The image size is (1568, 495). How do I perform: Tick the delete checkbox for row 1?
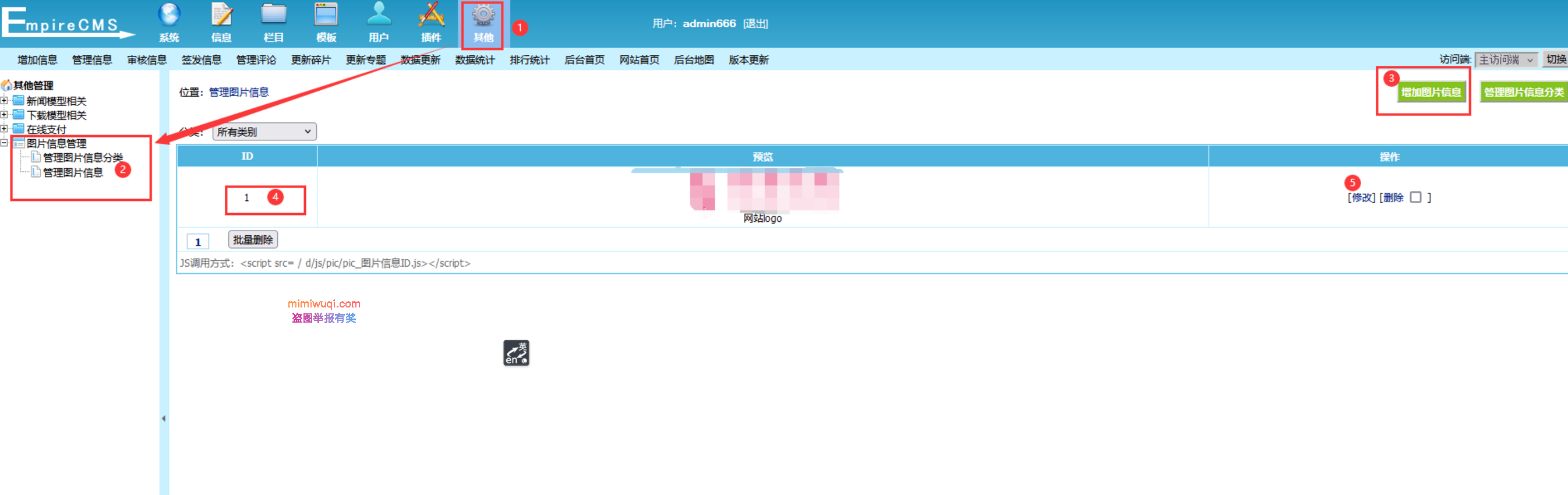pos(1416,197)
